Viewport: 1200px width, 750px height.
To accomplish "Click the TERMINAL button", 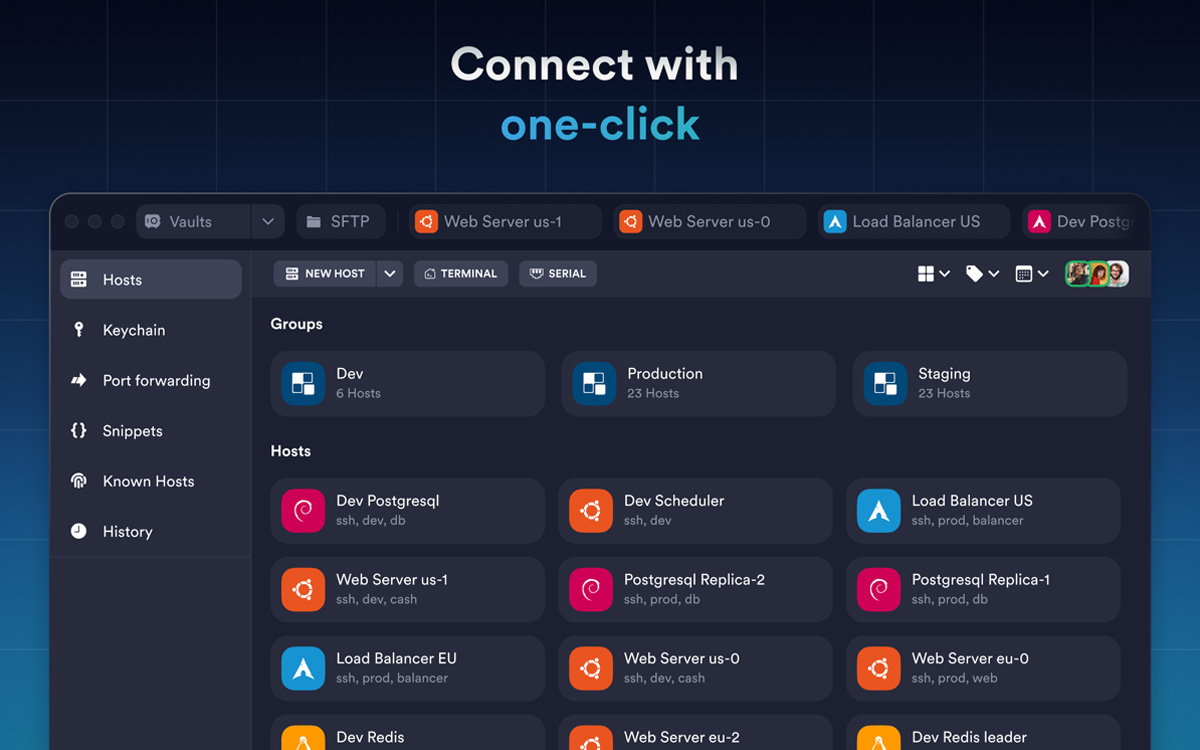I will (x=461, y=274).
